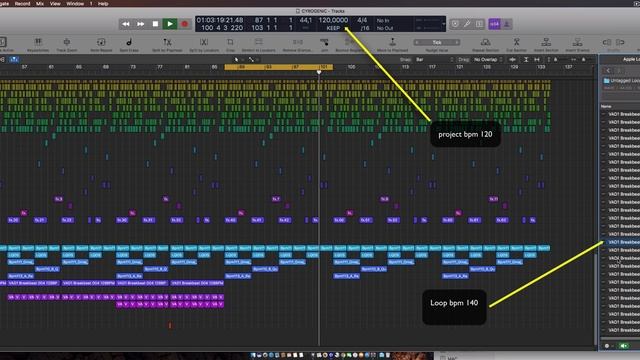
Task: Start recording with the red Record button
Action: point(184,24)
